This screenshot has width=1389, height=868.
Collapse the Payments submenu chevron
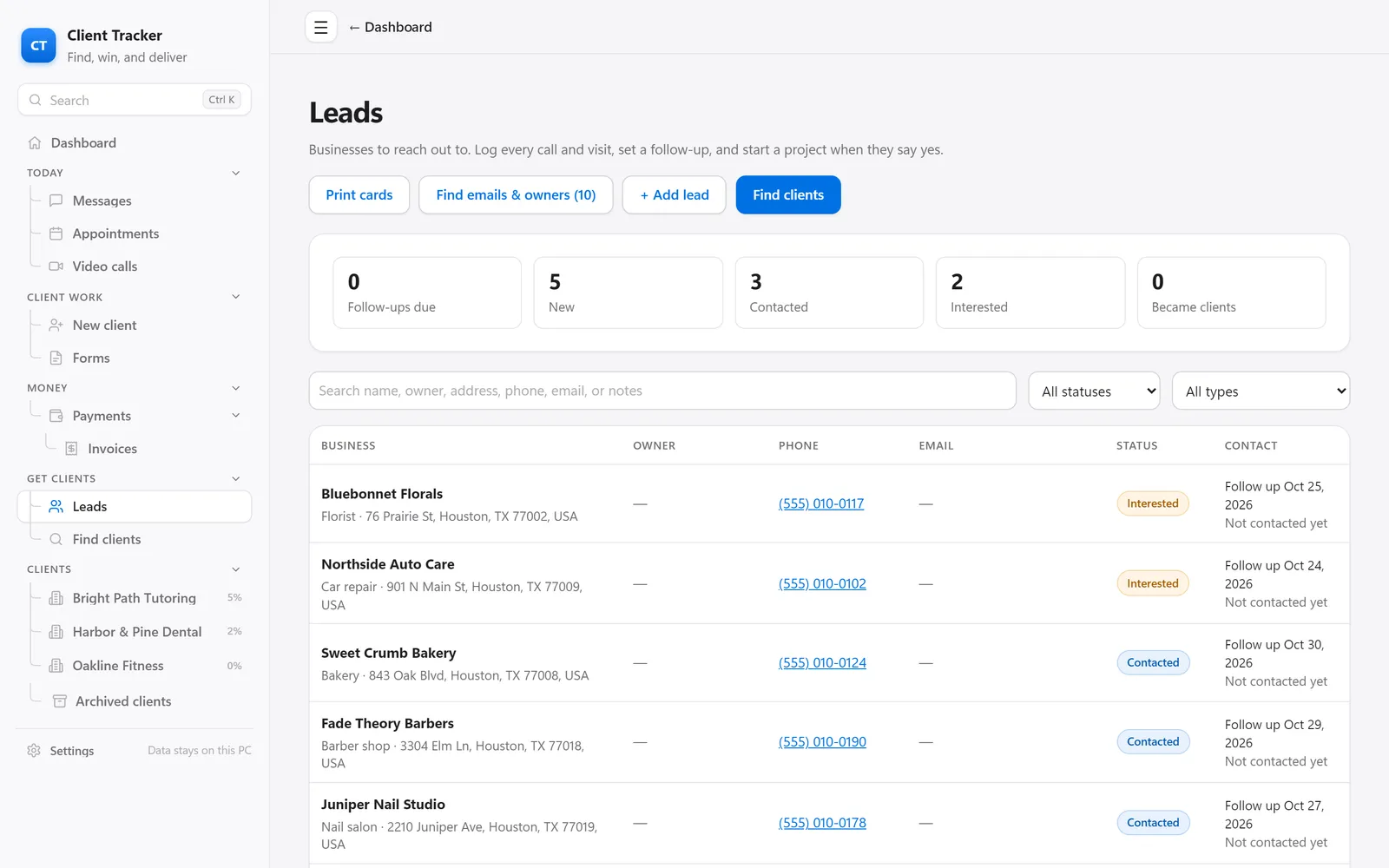236,416
